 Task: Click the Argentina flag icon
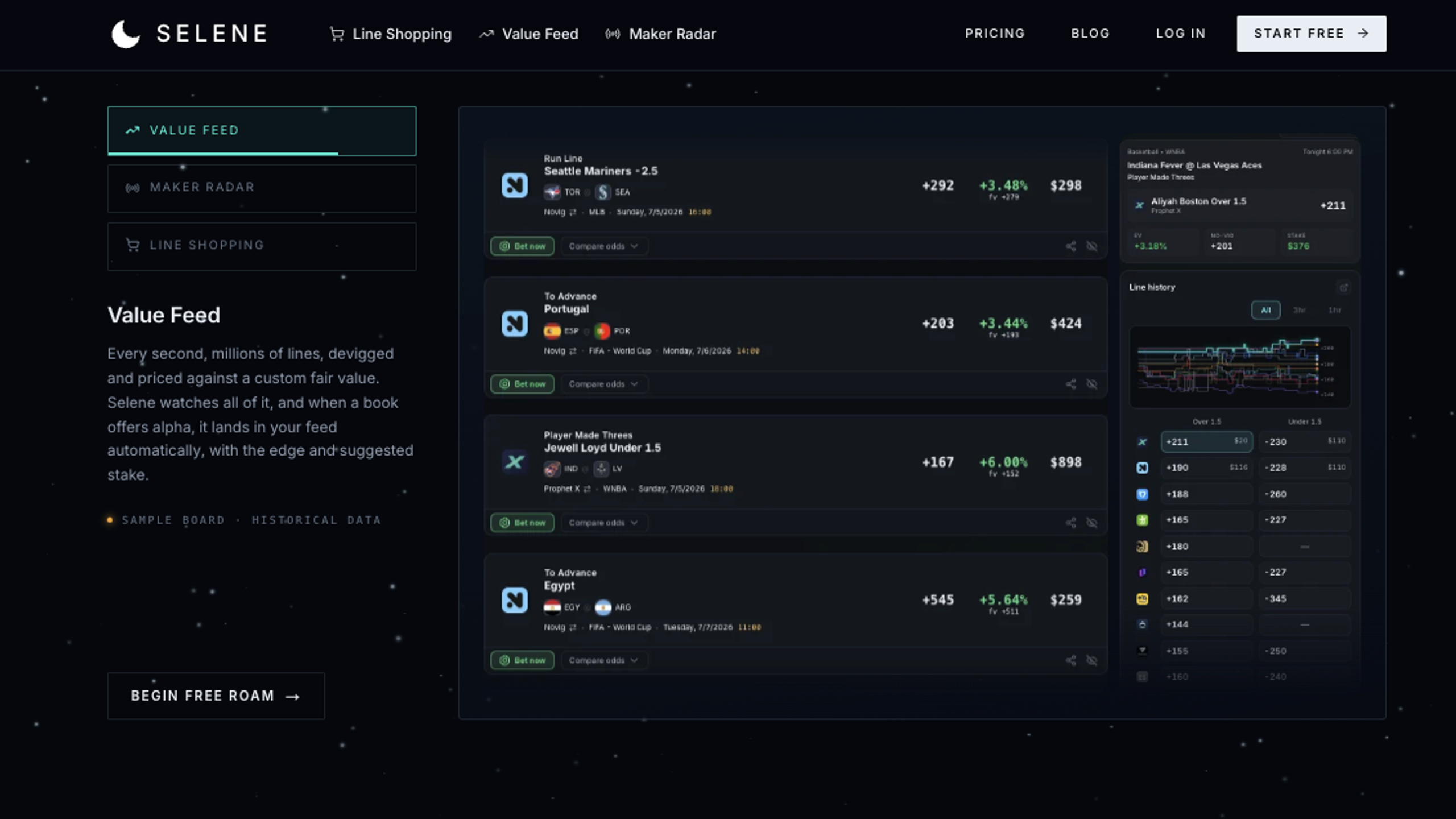pyautogui.click(x=603, y=607)
